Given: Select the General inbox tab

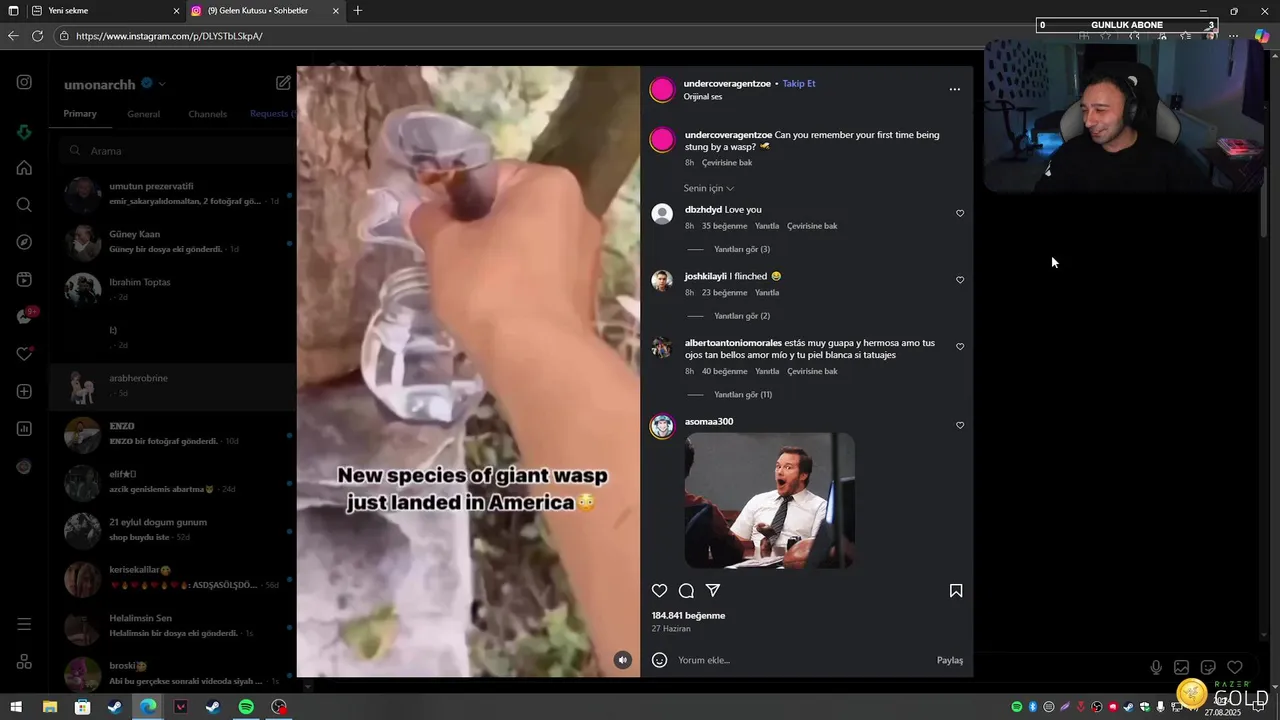Looking at the screenshot, I should (x=143, y=114).
